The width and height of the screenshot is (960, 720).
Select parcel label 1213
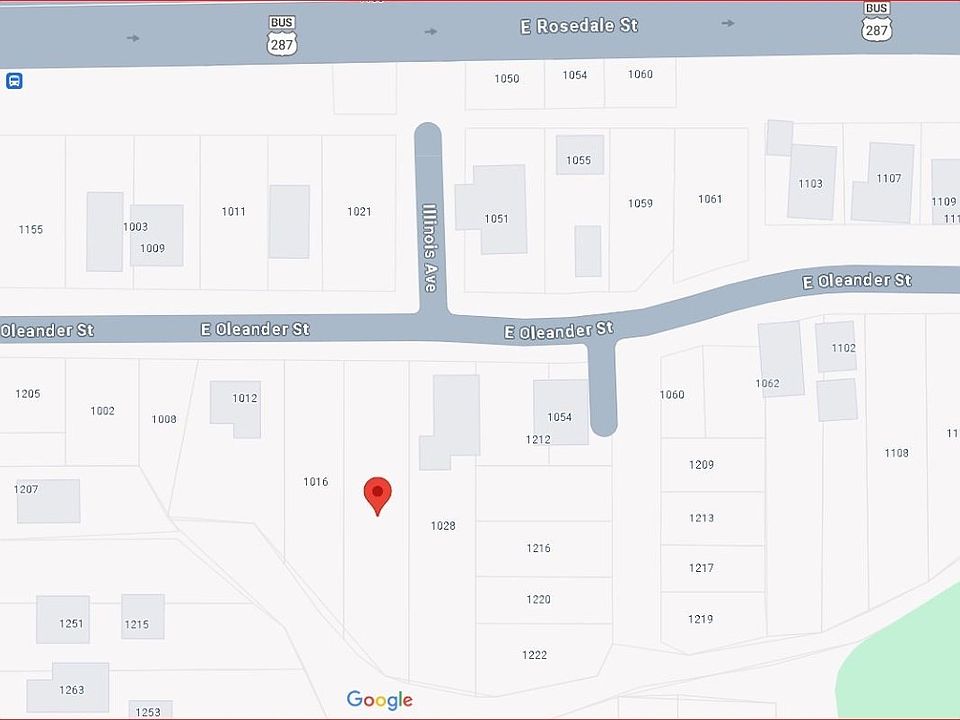click(701, 518)
